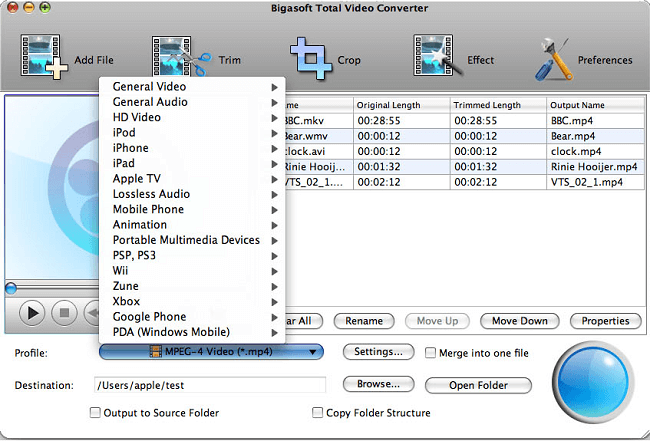The height and width of the screenshot is (441, 650).
Task: Select output name BBC.mp4
Action: 572,121
